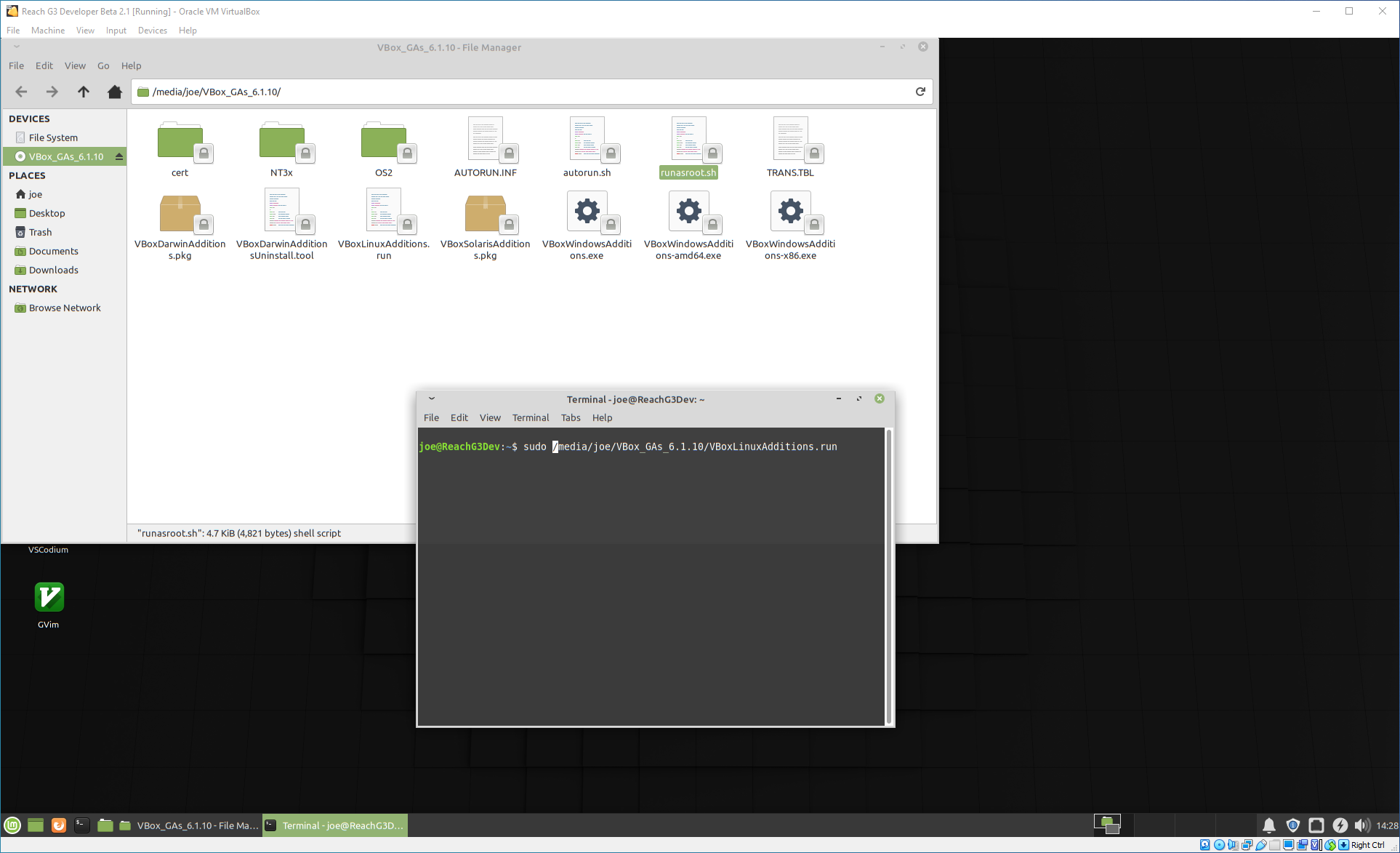This screenshot has width=1400, height=853.
Task: Launch Firefox from the panel
Action: point(59,825)
